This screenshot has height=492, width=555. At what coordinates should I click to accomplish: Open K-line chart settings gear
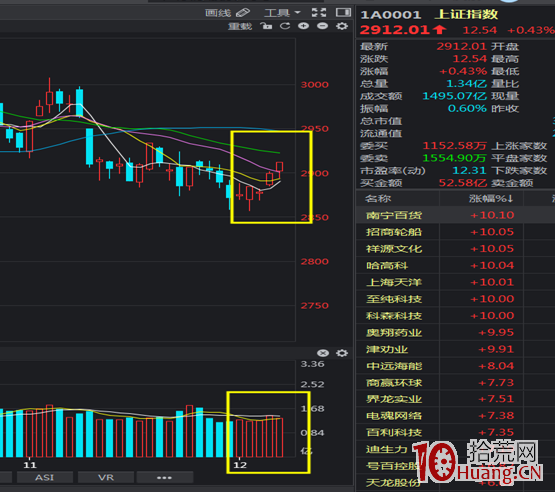click(x=342, y=26)
